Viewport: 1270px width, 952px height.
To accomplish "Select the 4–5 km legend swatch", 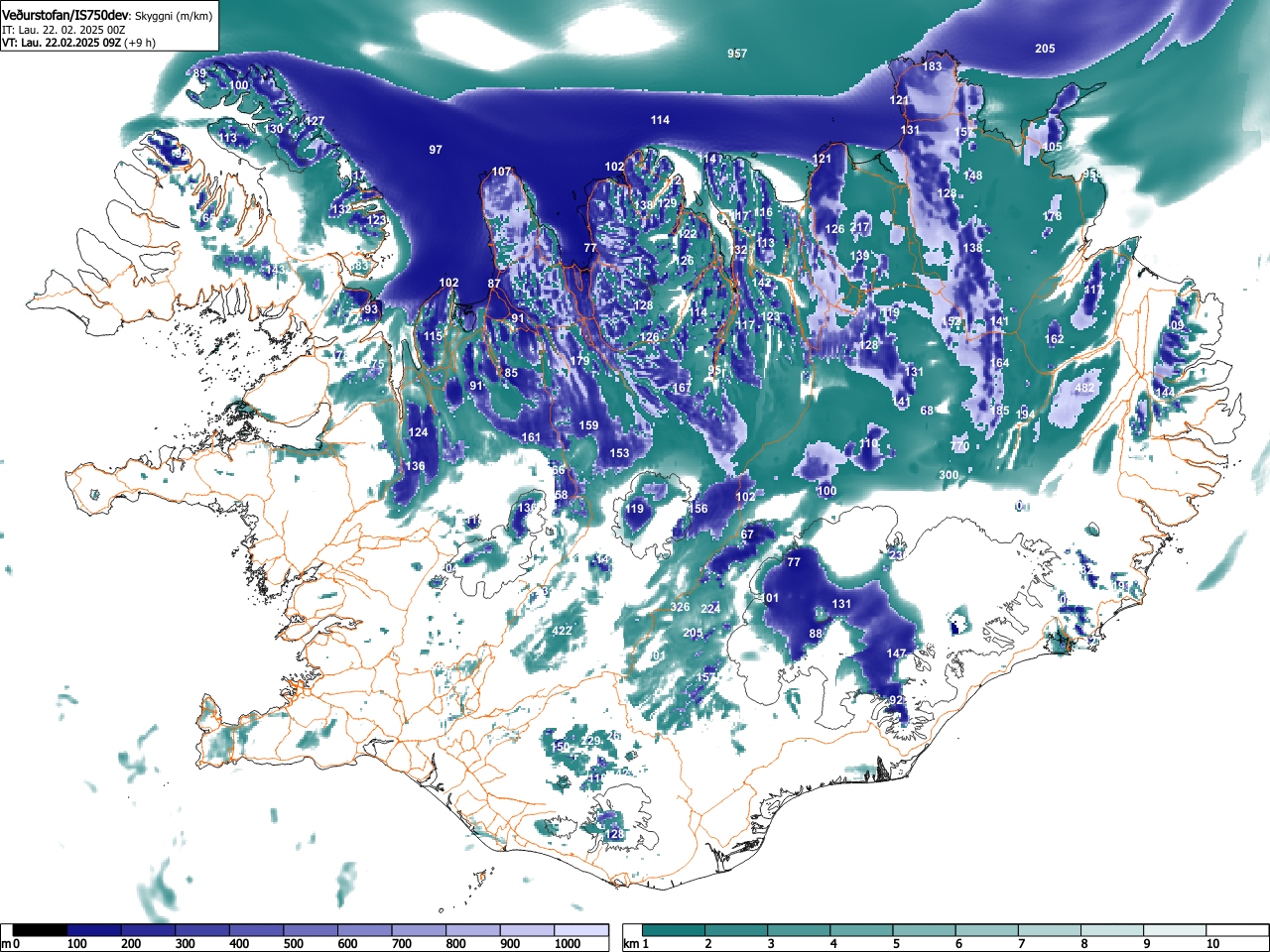I will click(862, 930).
